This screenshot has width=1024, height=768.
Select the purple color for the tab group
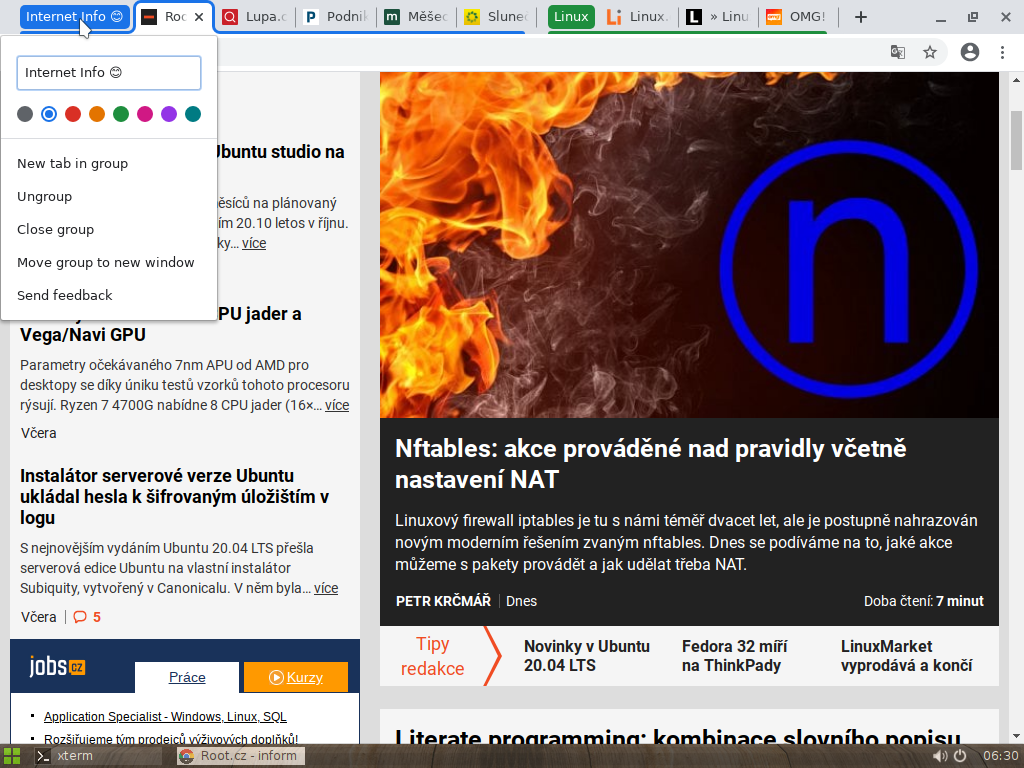[168, 114]
